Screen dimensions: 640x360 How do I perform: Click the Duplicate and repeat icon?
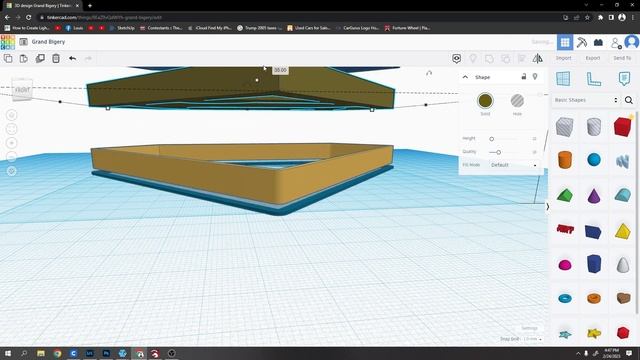[40, 58]
